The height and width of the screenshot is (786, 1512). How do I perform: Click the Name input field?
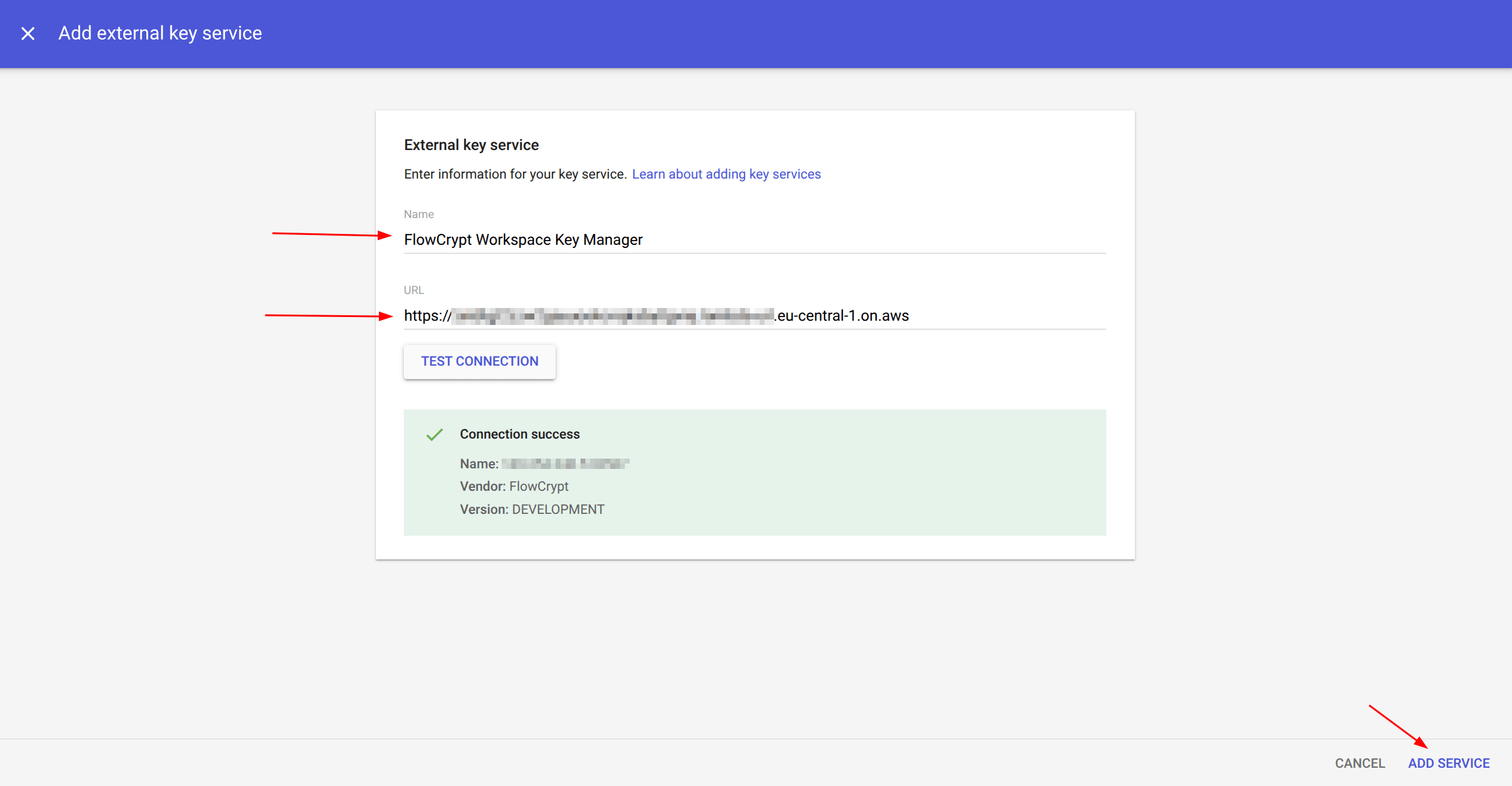point(755,240)
